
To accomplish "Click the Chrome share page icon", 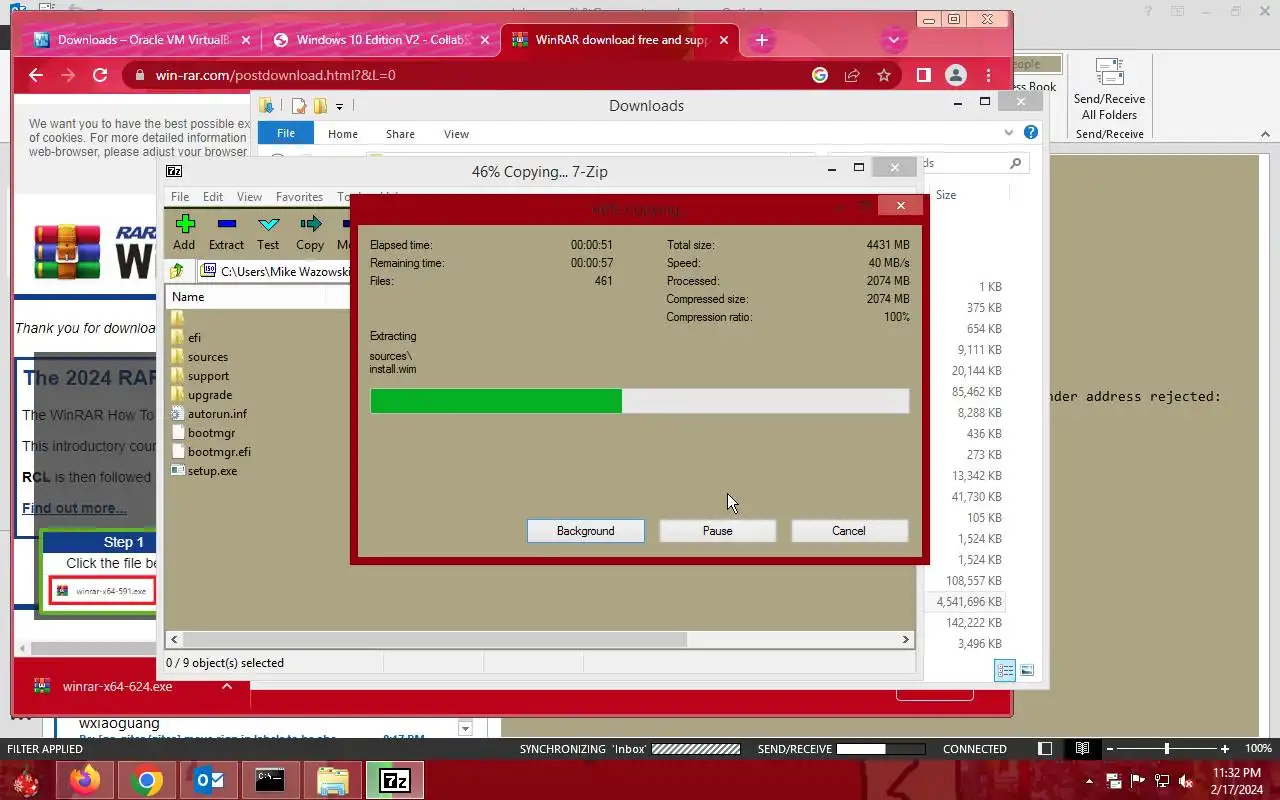I will click(x=852, y=75).
